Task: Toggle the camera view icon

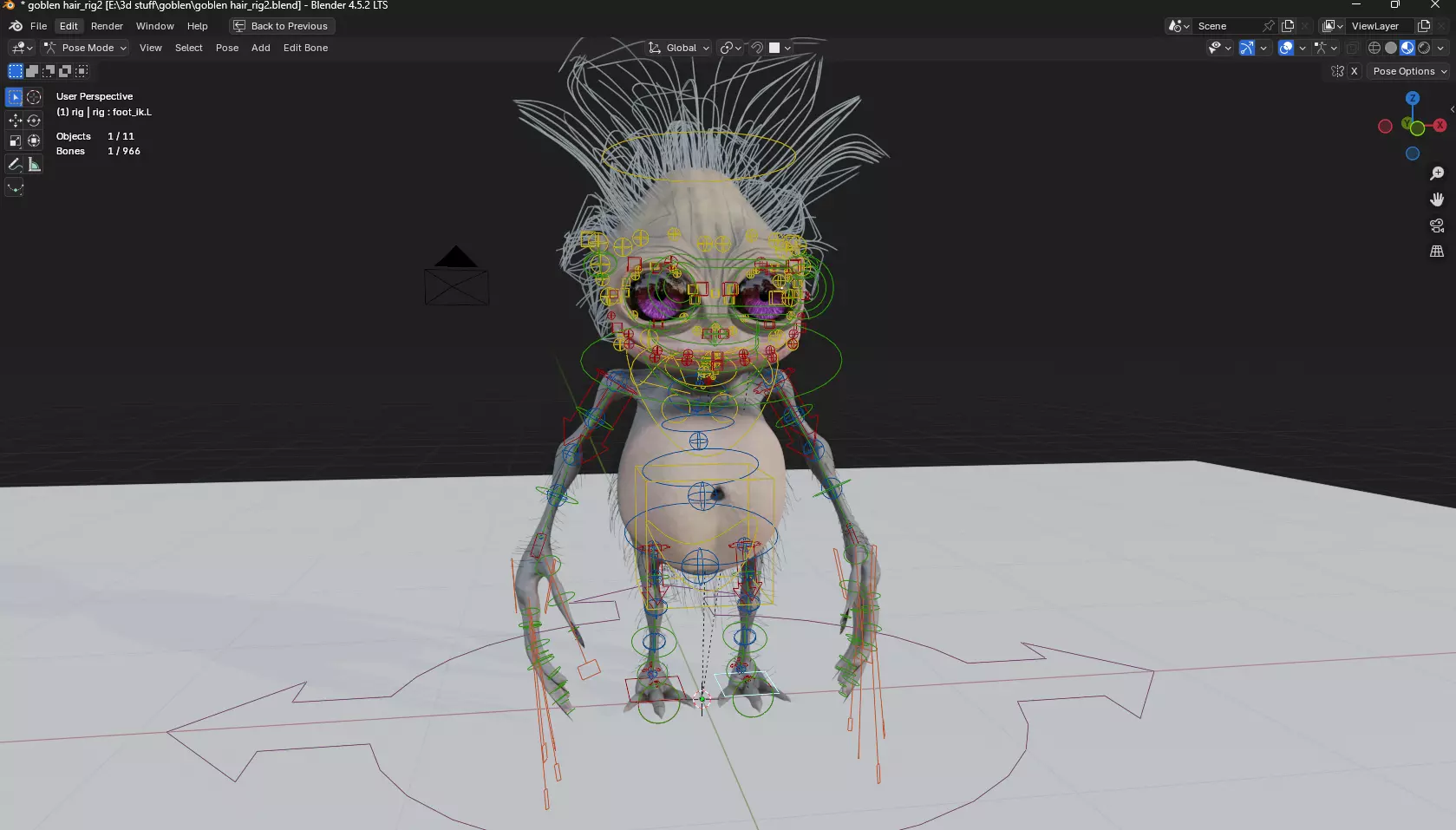Action: coord(1437,225)
